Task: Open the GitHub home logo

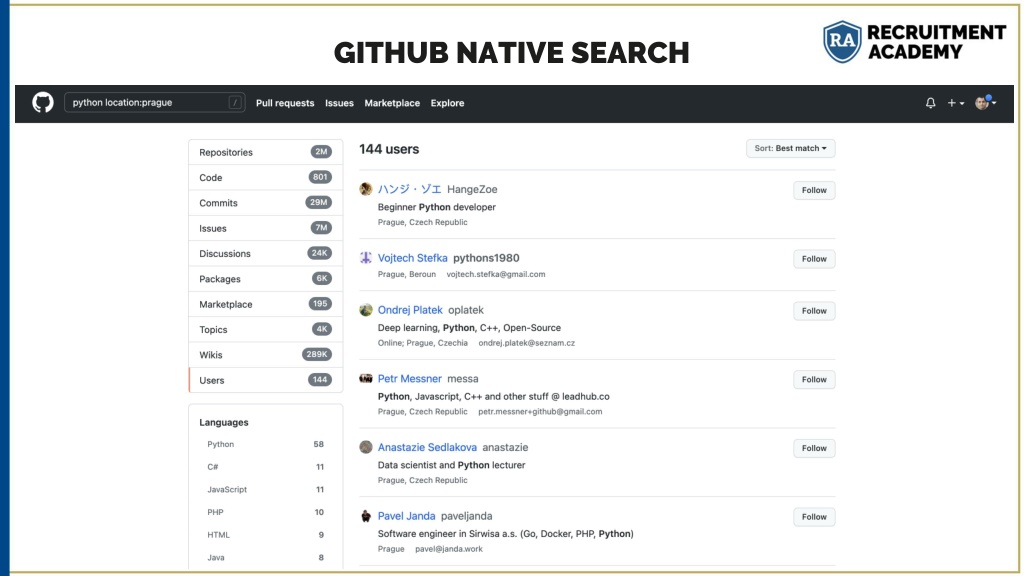Action: pyautogui.click(x=43, y=103)
